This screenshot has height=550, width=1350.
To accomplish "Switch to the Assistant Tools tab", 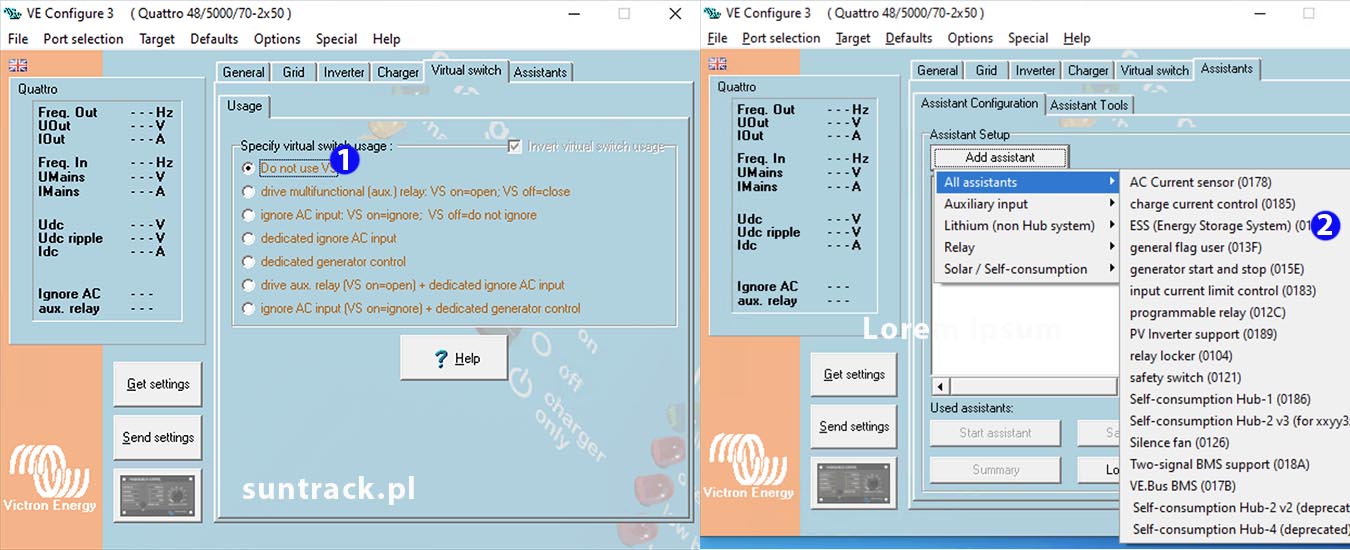I will [x=1089, y=105].
